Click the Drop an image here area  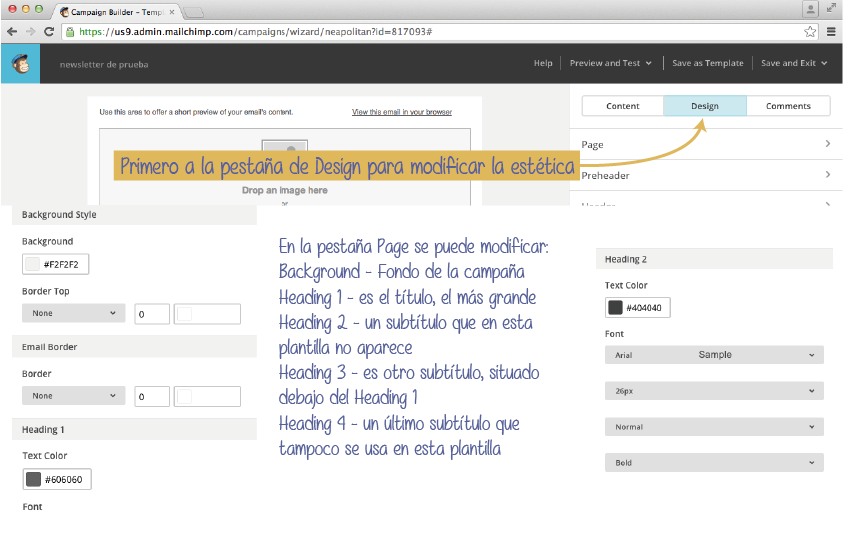click(284, 190)
